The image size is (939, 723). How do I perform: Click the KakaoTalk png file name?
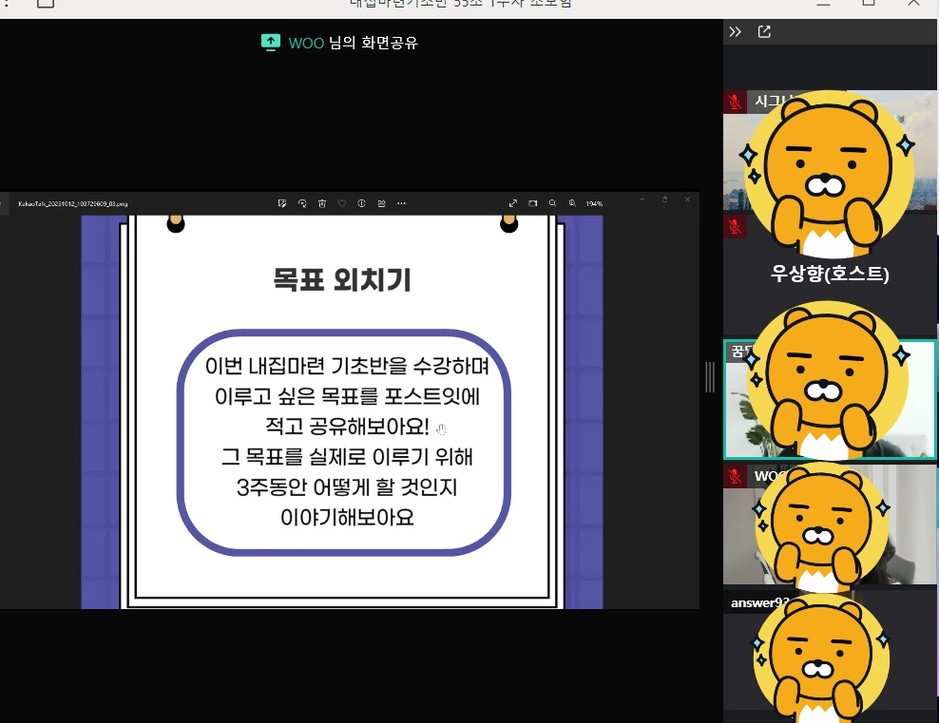pos(73,204)
